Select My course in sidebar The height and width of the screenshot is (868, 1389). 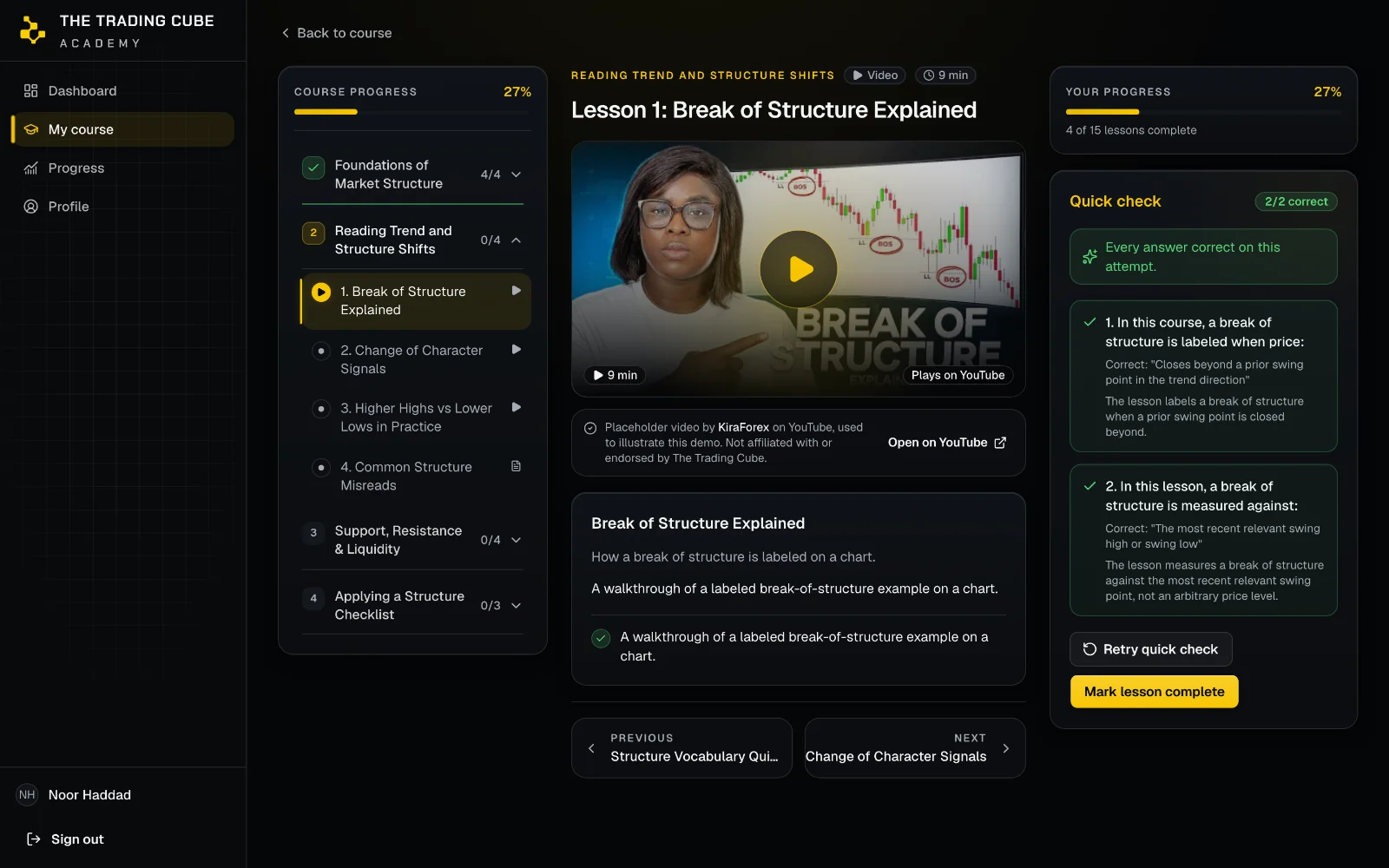[122, 129]
